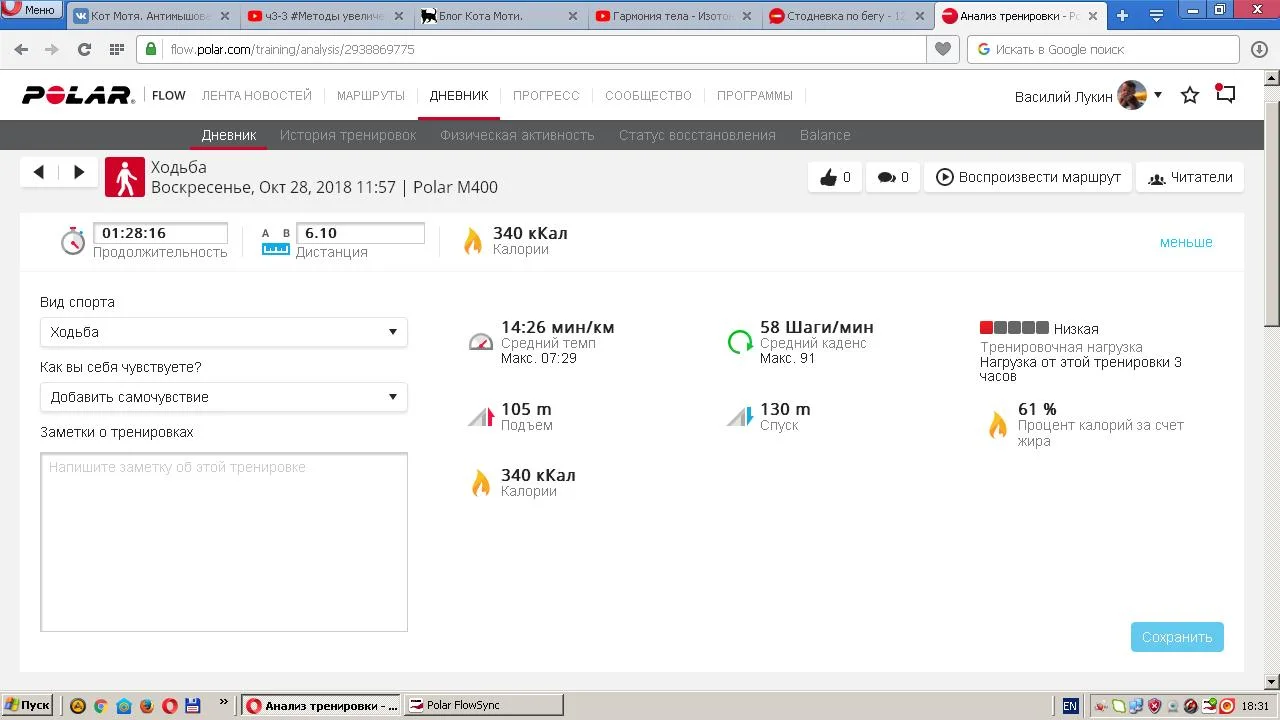
Task: Click the favorites star icon in header
Action: pyautogui.click(x=1190, y=96)
